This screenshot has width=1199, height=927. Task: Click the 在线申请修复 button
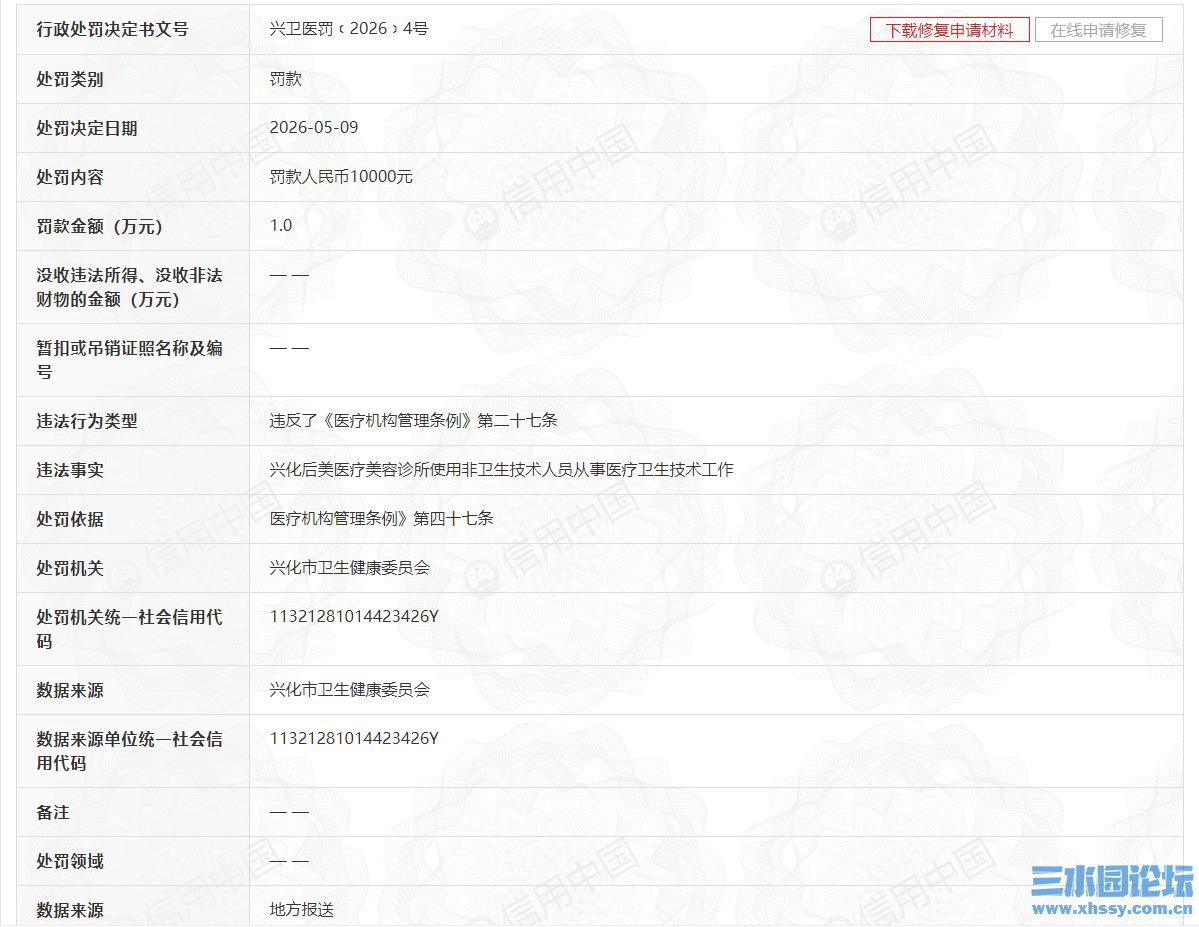tap(1098, 30)
